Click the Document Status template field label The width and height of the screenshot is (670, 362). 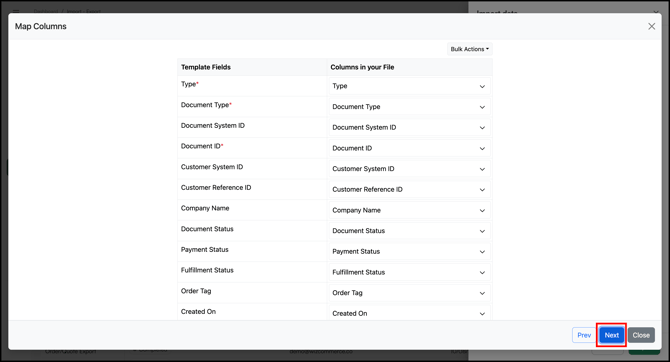point(207,229)
